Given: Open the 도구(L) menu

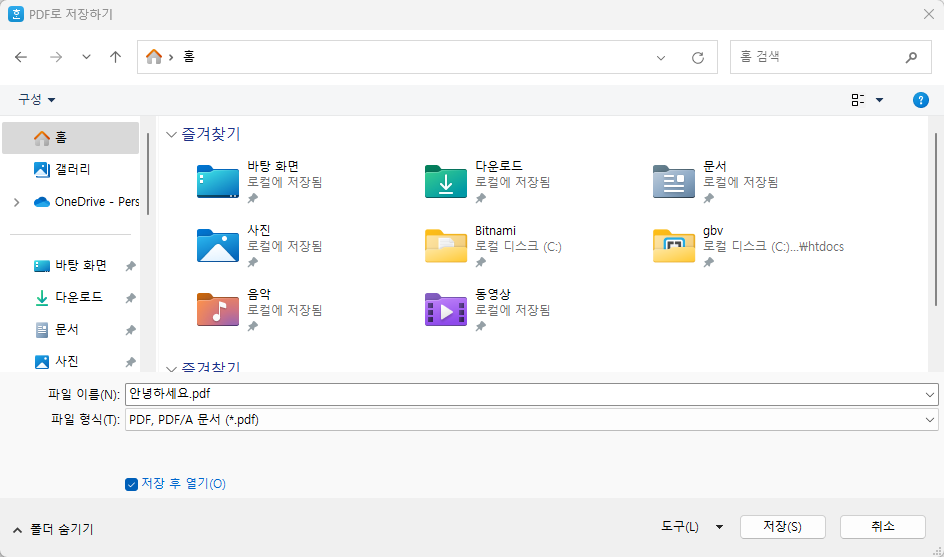Looking at the screenshot, I should point(692,527).
